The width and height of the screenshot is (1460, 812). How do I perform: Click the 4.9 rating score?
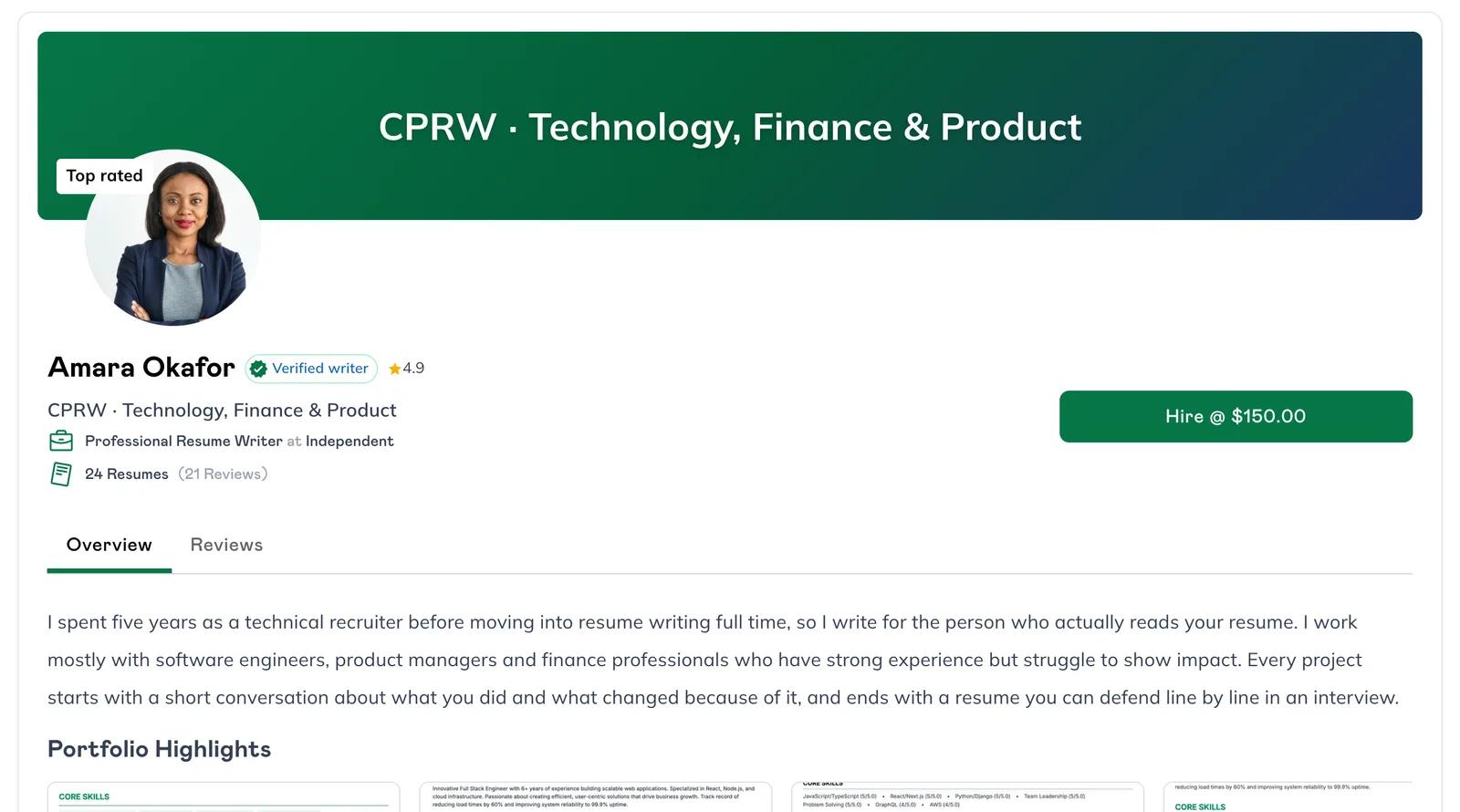tap(413, 369)
